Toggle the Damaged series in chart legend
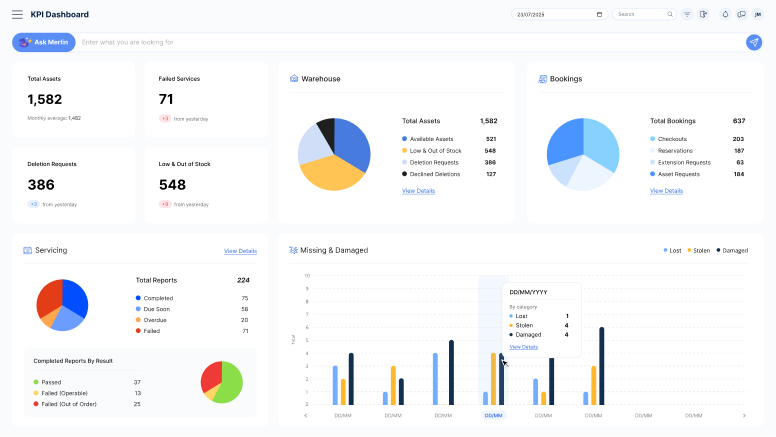 [x=731, y=250]
